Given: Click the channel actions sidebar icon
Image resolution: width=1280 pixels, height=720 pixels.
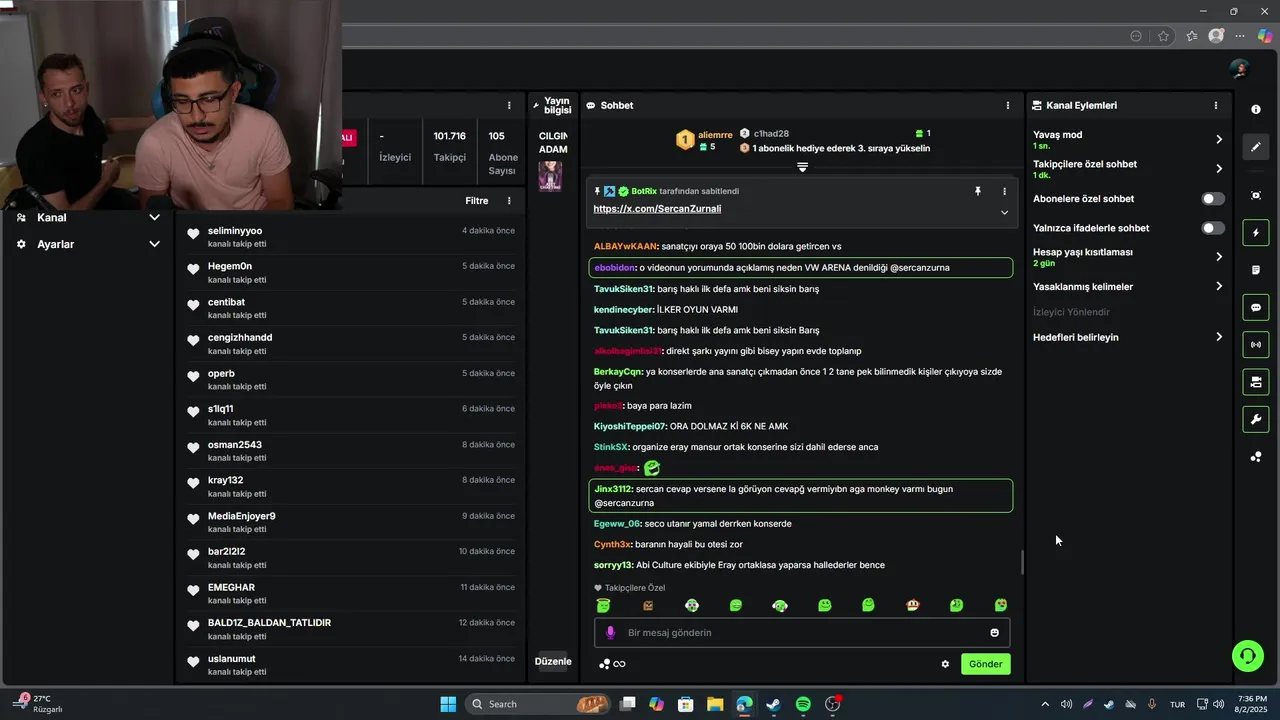Looking at the screenshot, I should click(1256, 382).
